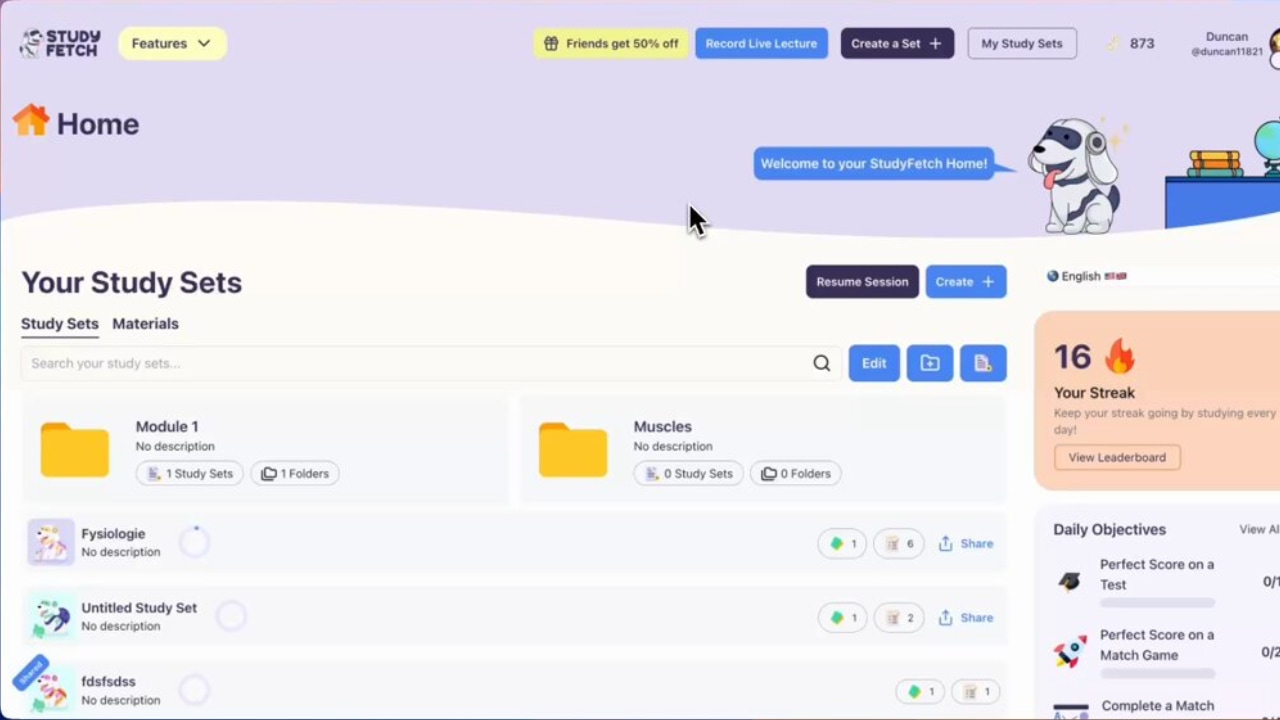Click the orange Home icon
Image resolution: width=1280 pixels, height=720 pixels.
31,121
